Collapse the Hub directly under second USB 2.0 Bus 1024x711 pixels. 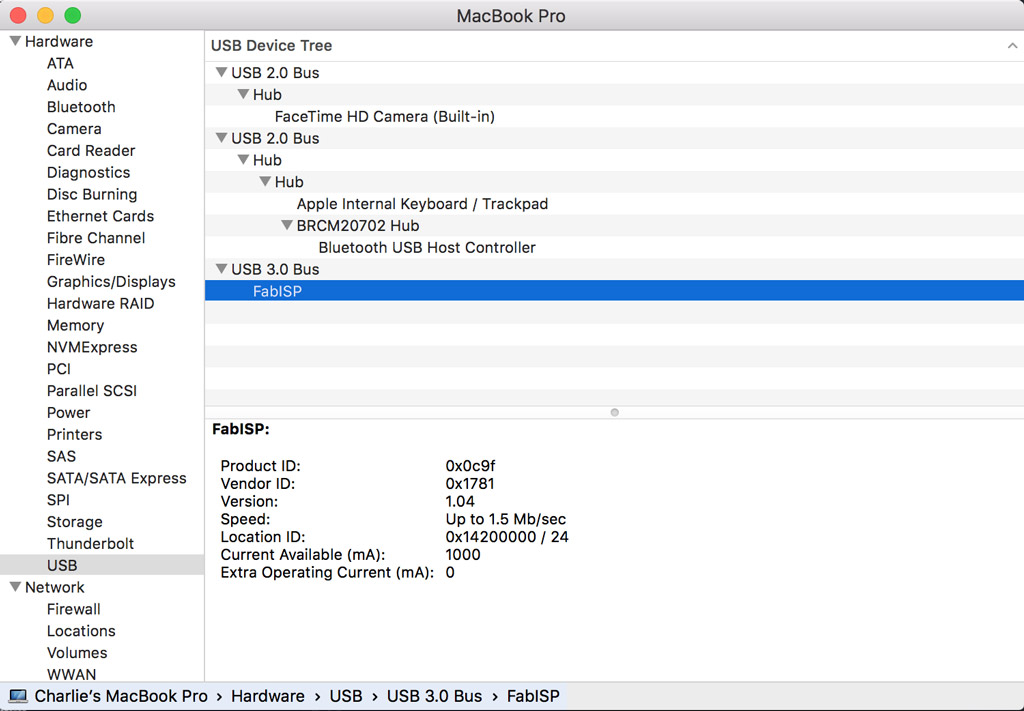click(x=243, y=160)
